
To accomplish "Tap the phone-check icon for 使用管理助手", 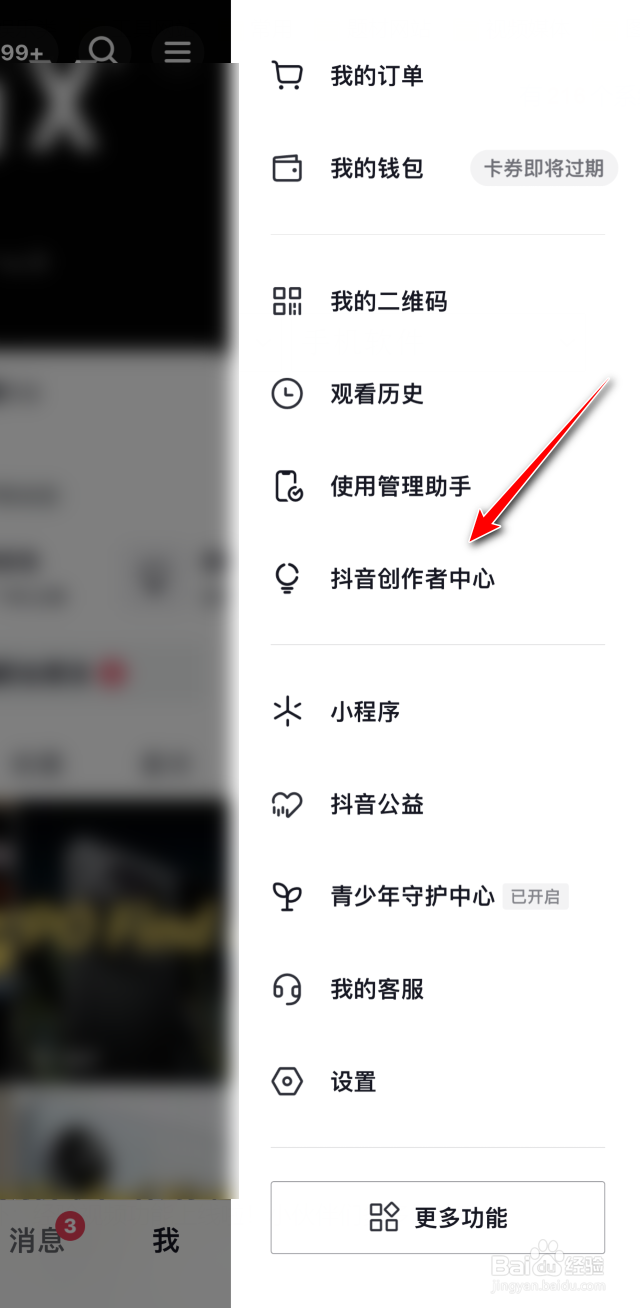I will 288,486.
